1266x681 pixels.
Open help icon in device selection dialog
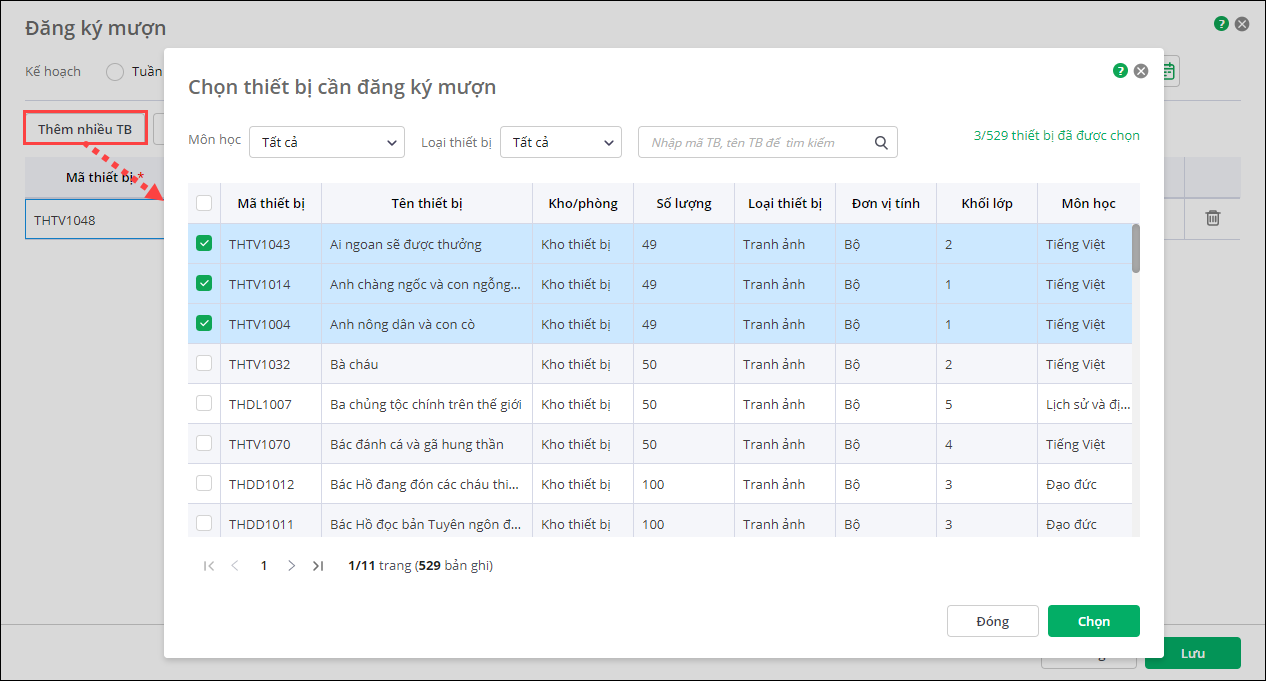[1120, 71]
